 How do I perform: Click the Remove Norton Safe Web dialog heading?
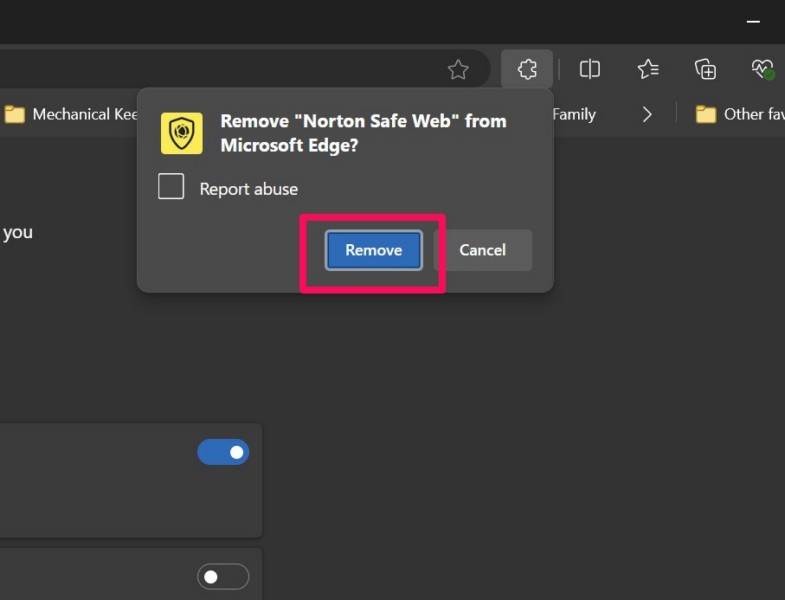coord(363,133)
